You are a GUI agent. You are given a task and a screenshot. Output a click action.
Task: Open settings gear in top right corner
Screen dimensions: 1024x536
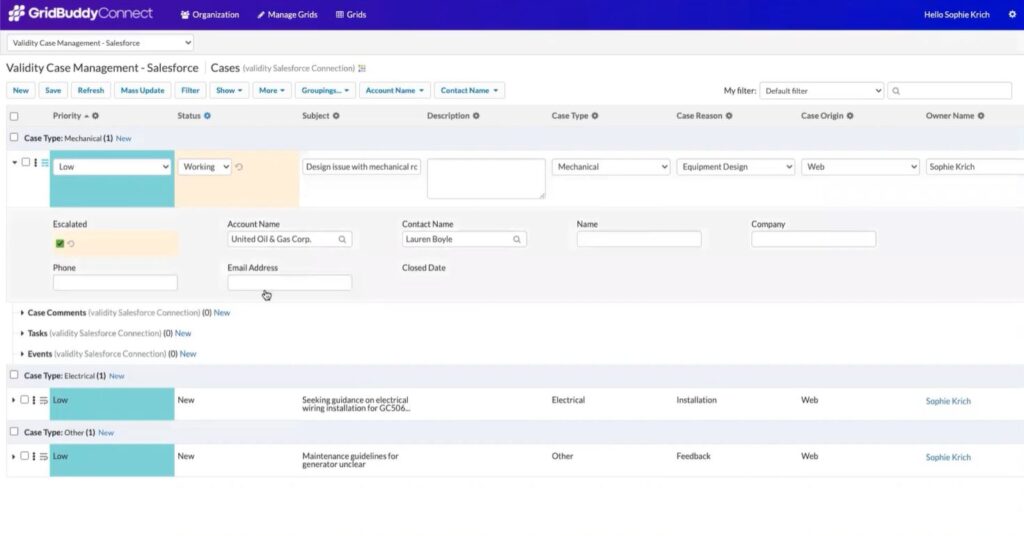[1012, 14]
